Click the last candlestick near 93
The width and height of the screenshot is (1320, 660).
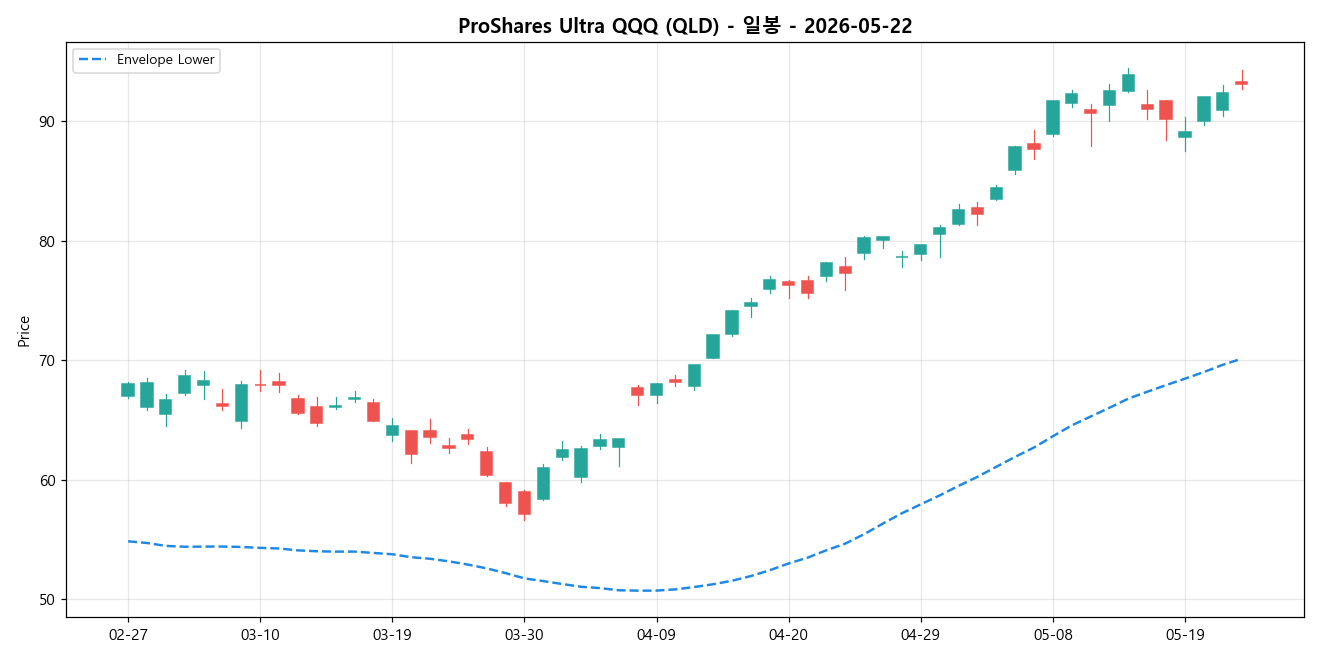point(1241,83)
